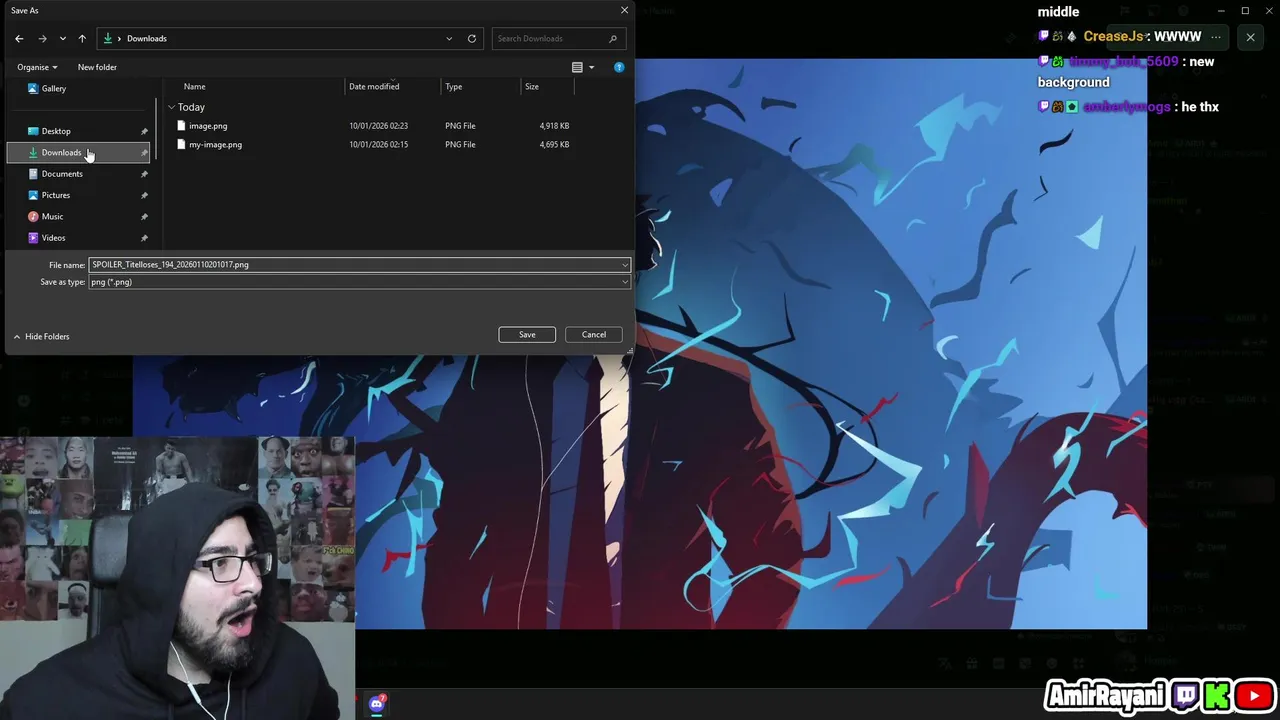The height and width of the screenshot is (720, 1280).
Task: Go forward using the right arrow
Action: coord(42,38)
